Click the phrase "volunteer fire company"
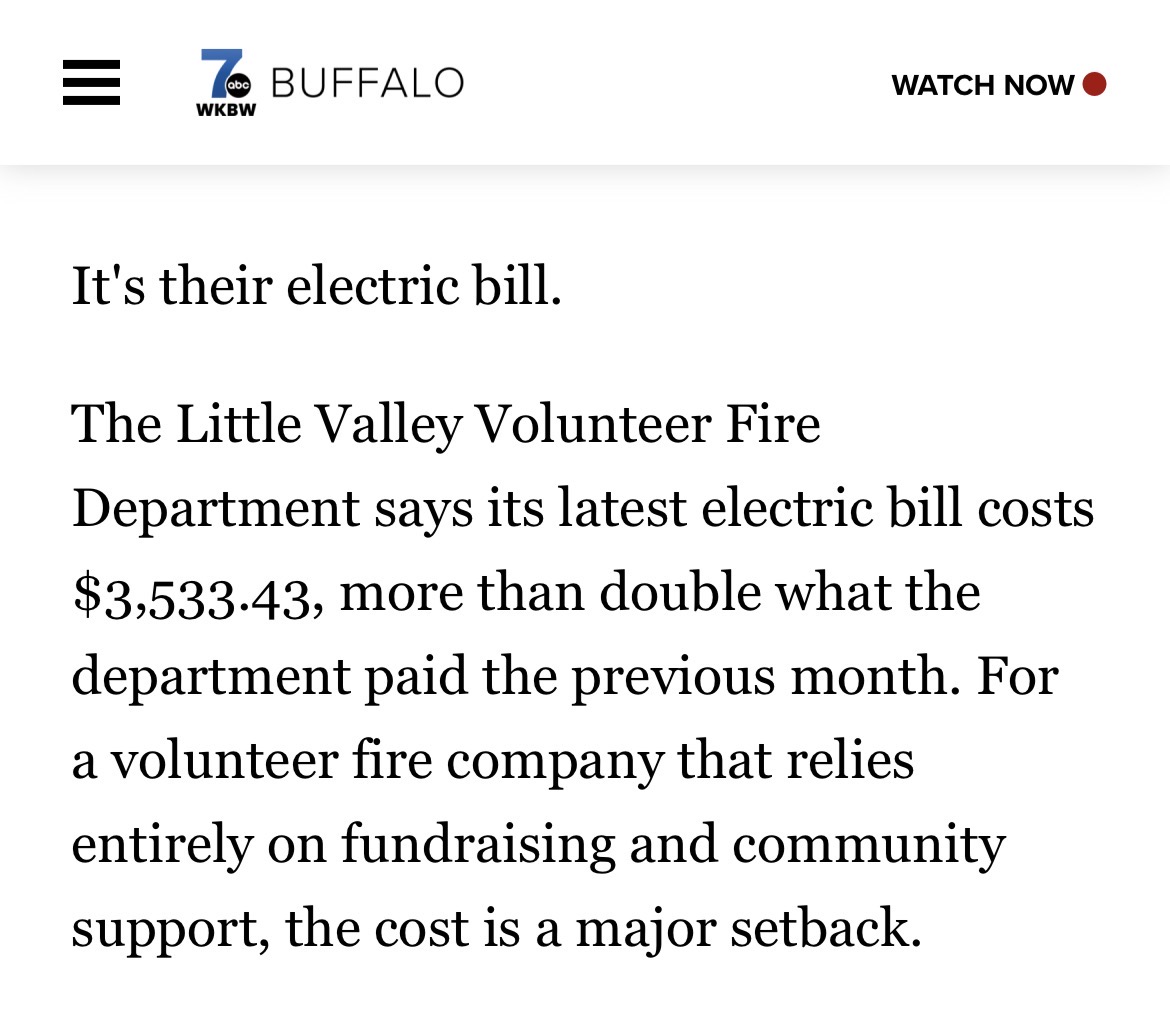The height and width of the screenshot is (1014, 1170). click(386, 760)
